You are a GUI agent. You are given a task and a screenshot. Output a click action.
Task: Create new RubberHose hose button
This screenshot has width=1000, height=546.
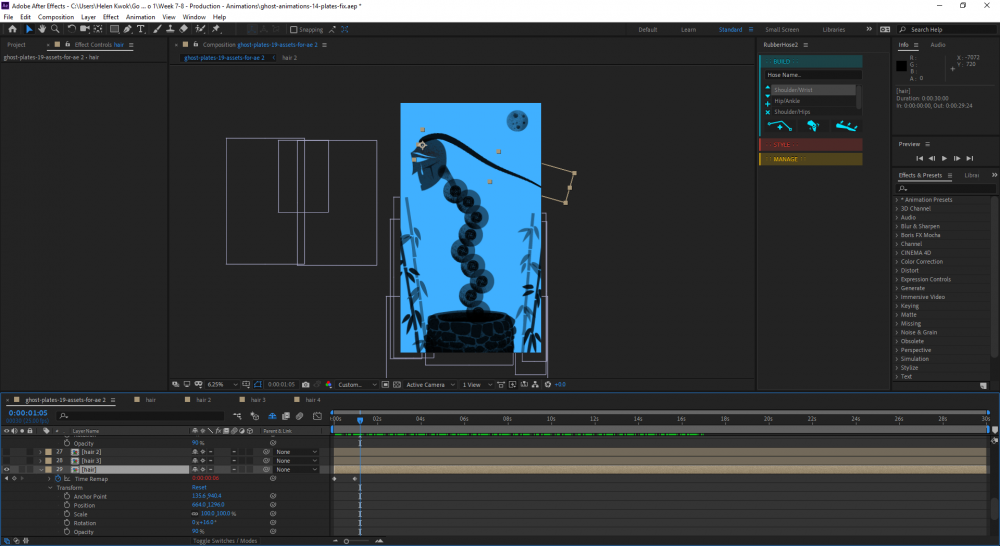tap(780, 126)
